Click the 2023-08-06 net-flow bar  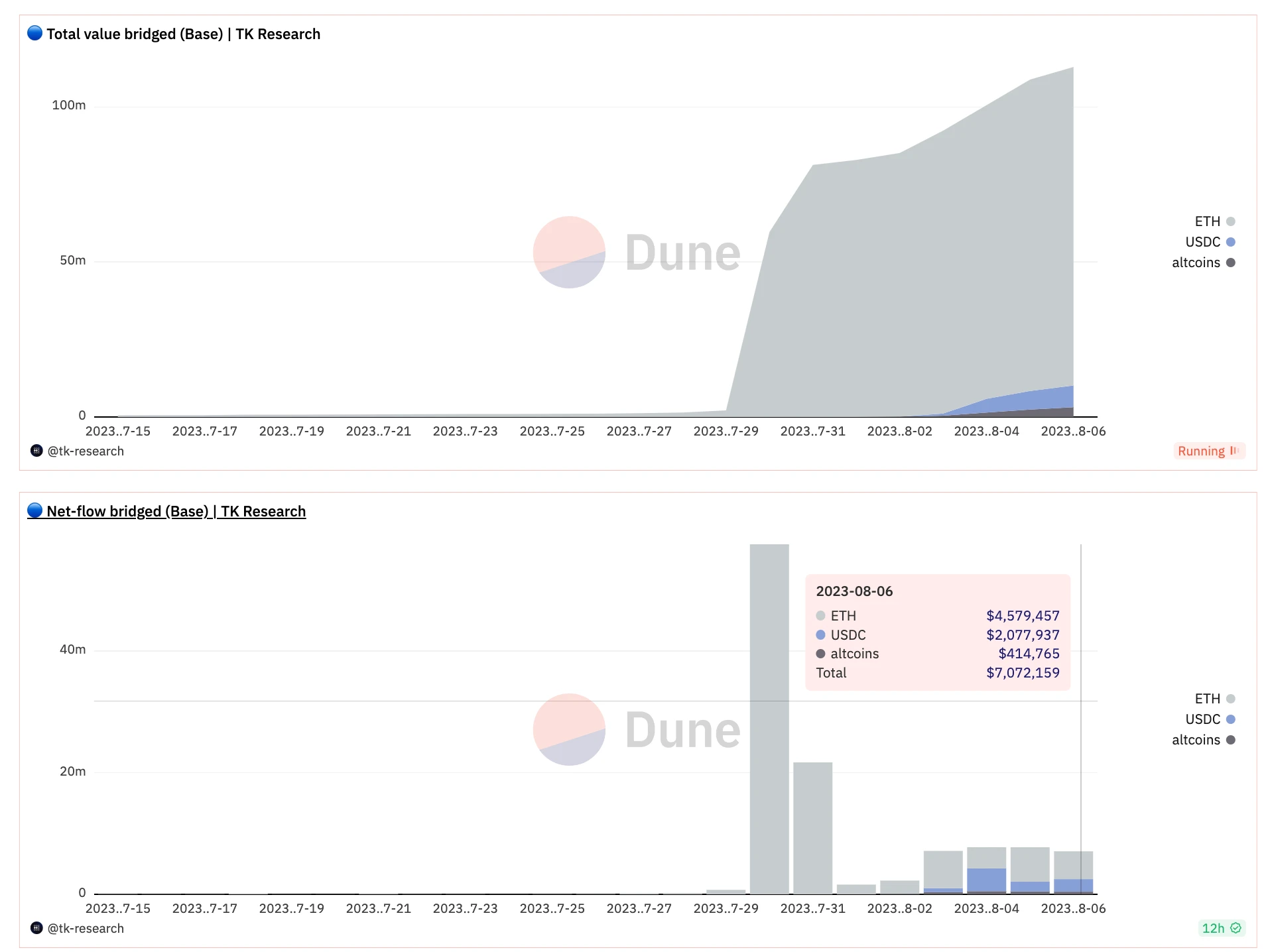click(1073, 872)
